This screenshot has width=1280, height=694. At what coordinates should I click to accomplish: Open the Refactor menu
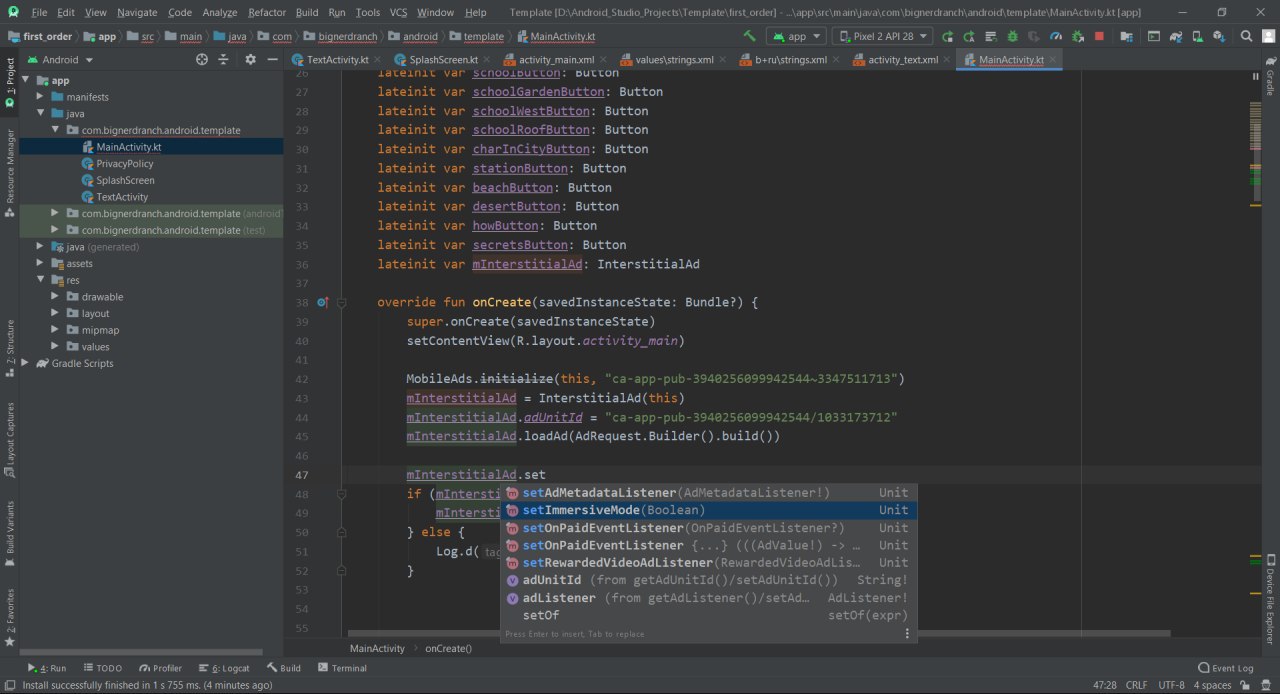(266, 12)
